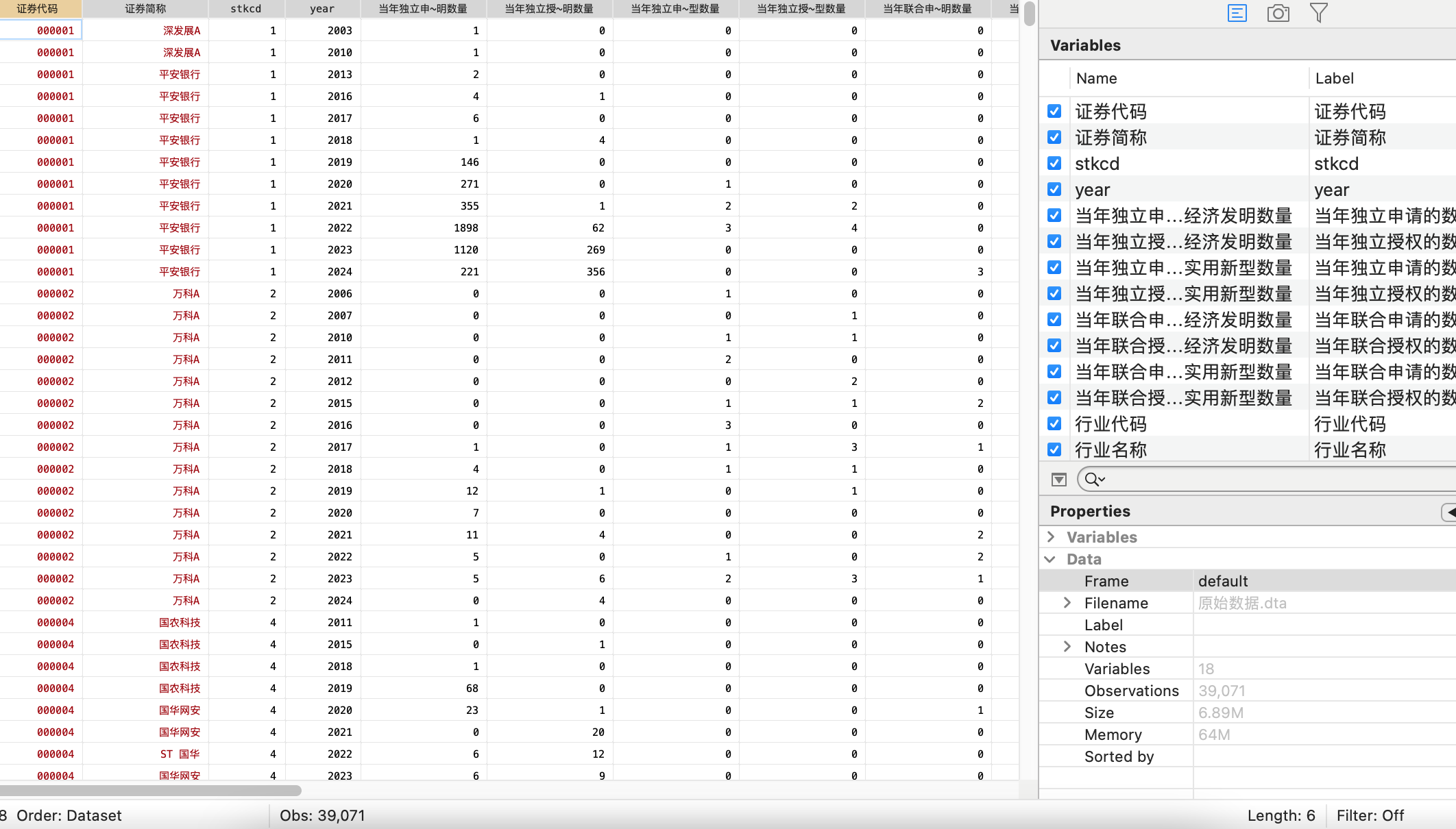Uncheck the stkcd variable checkbox

click(x=1054, y=164)
